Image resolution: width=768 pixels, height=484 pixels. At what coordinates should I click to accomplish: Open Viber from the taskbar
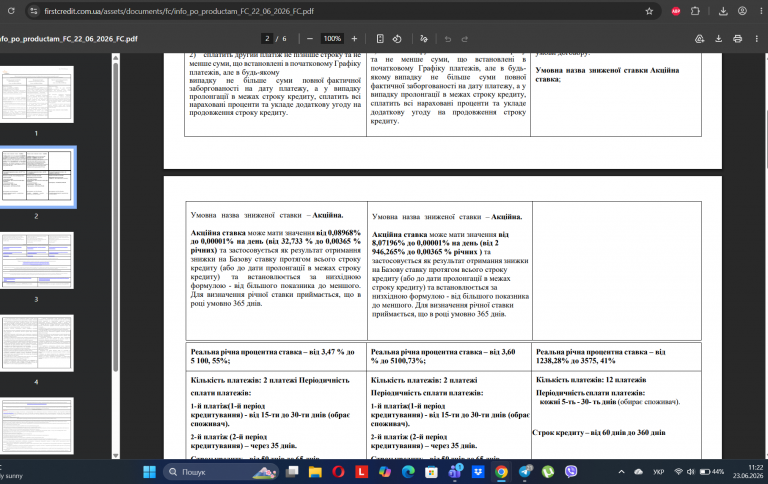click(571, 472)
